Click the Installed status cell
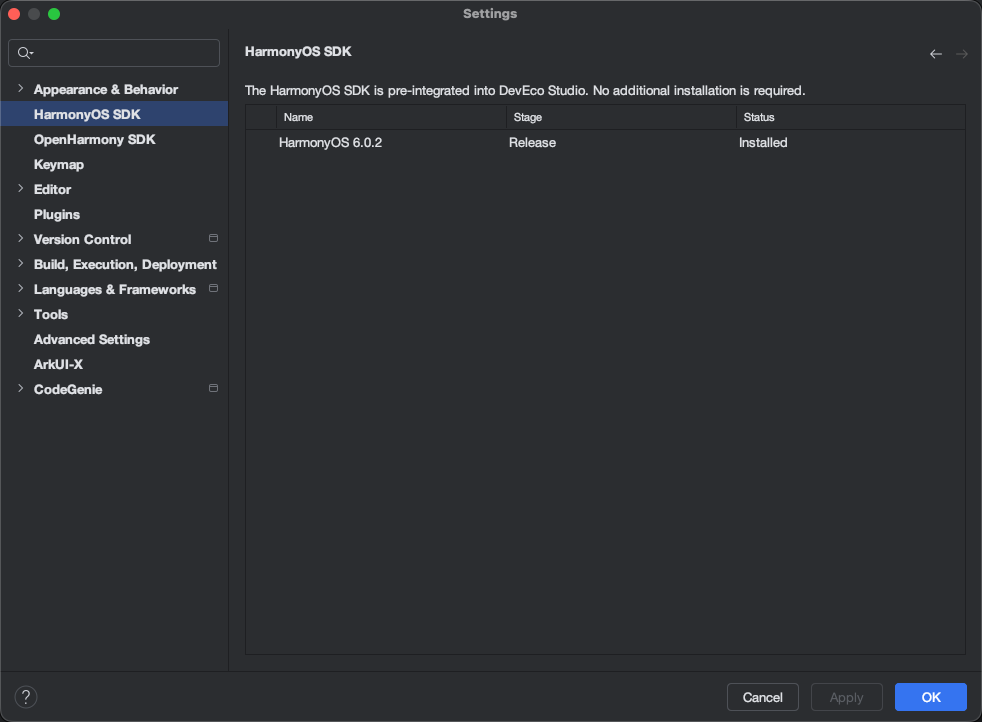The height and width of the screenshot is (722, 982). 763,143
